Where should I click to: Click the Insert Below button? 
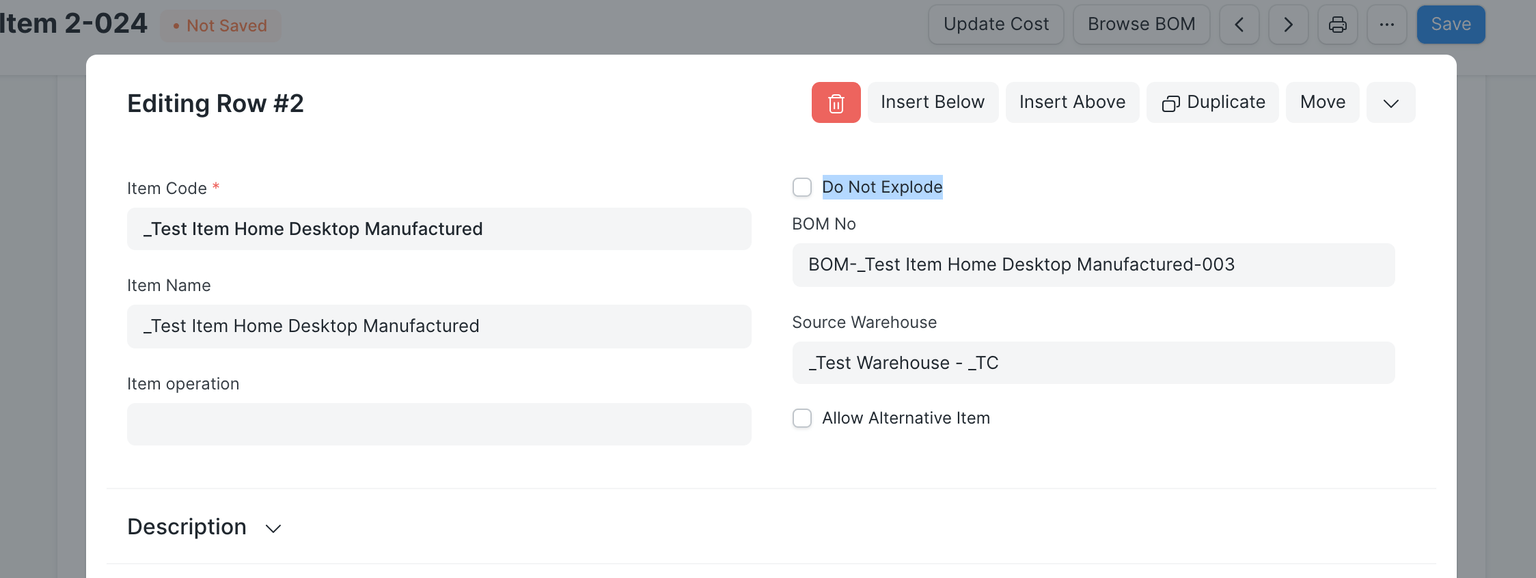932,103
